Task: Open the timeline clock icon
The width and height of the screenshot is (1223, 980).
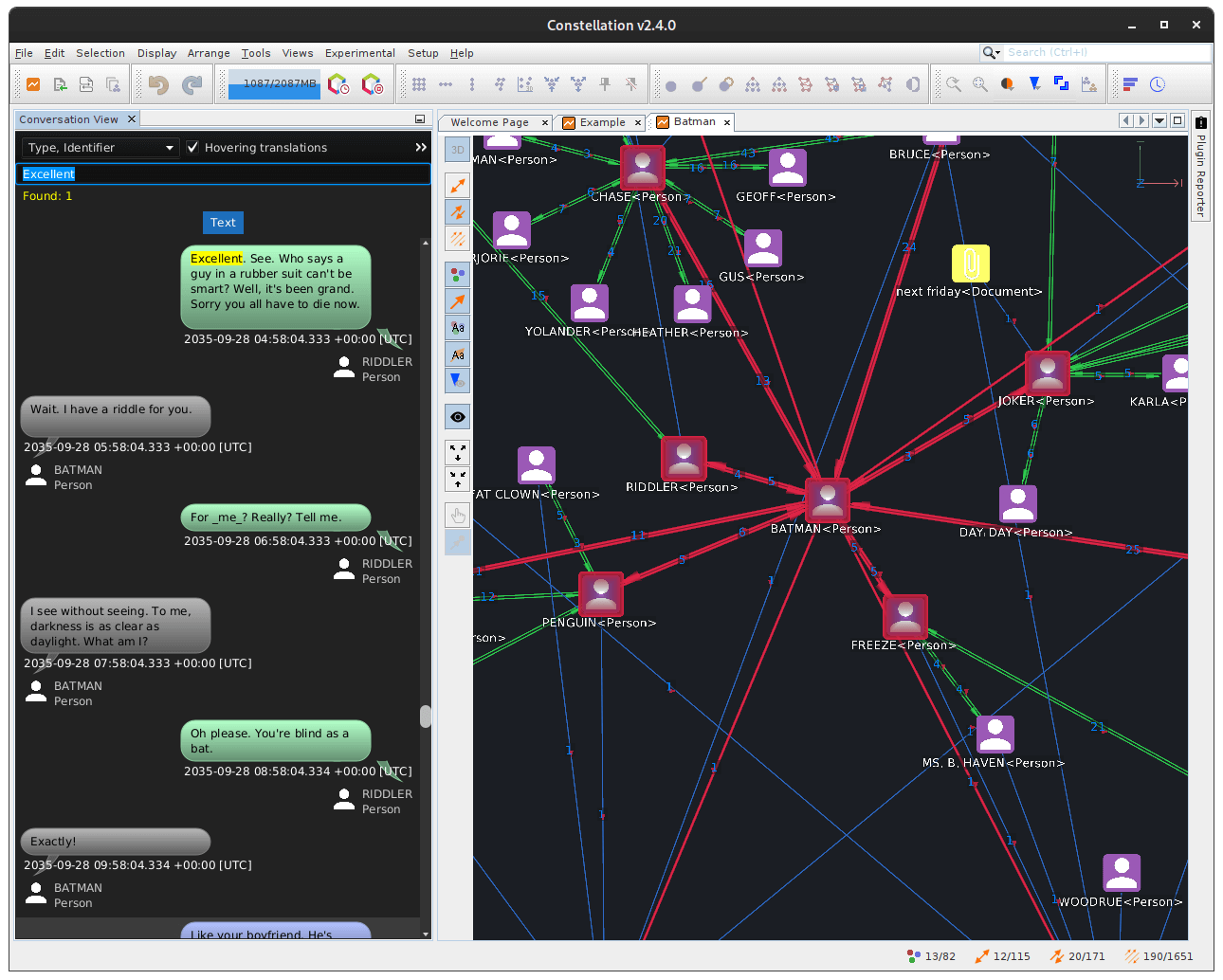Action: click(1158, 84)
